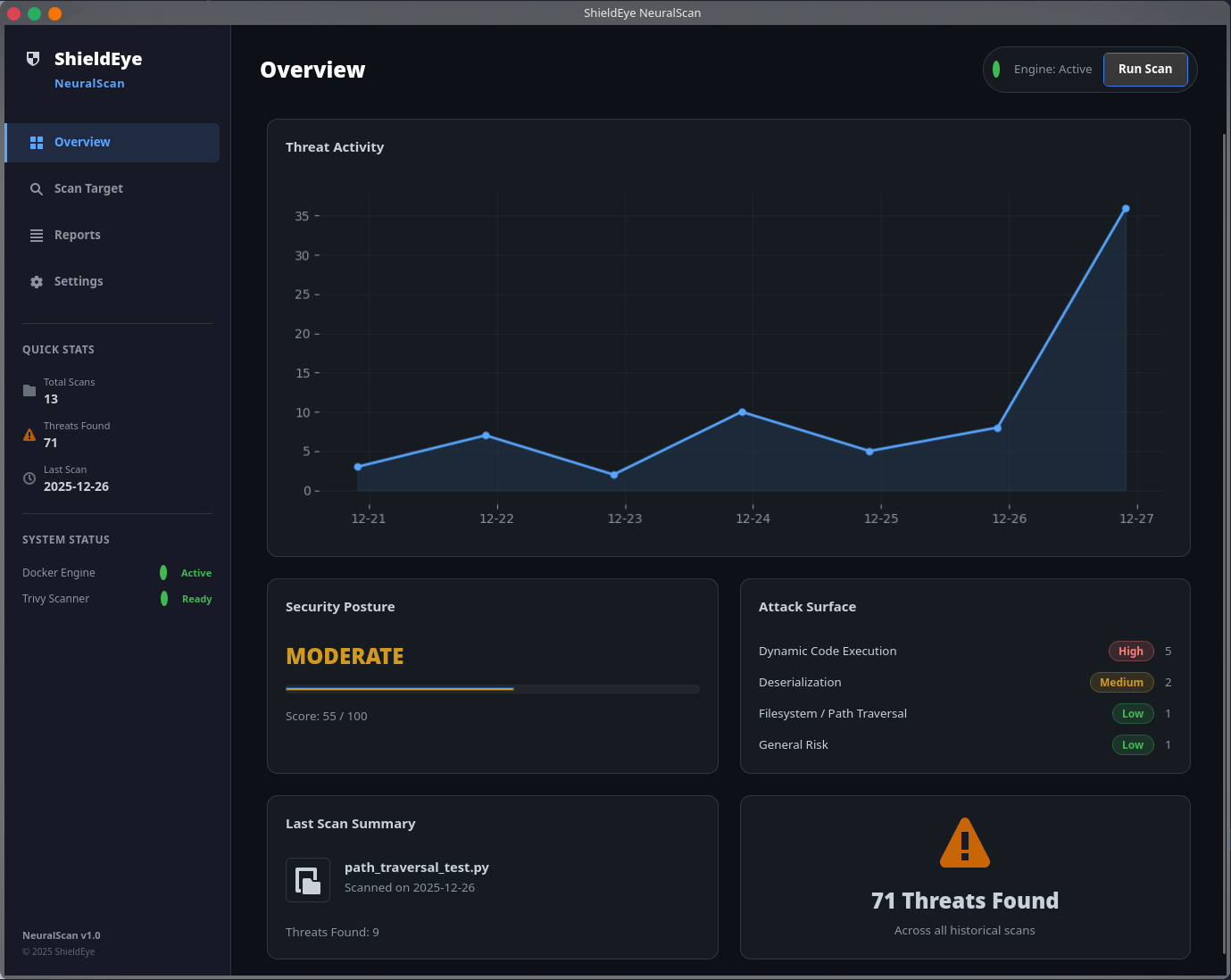Click the Overview grid icon in sidebar
1231x980 pixels.
37,143
